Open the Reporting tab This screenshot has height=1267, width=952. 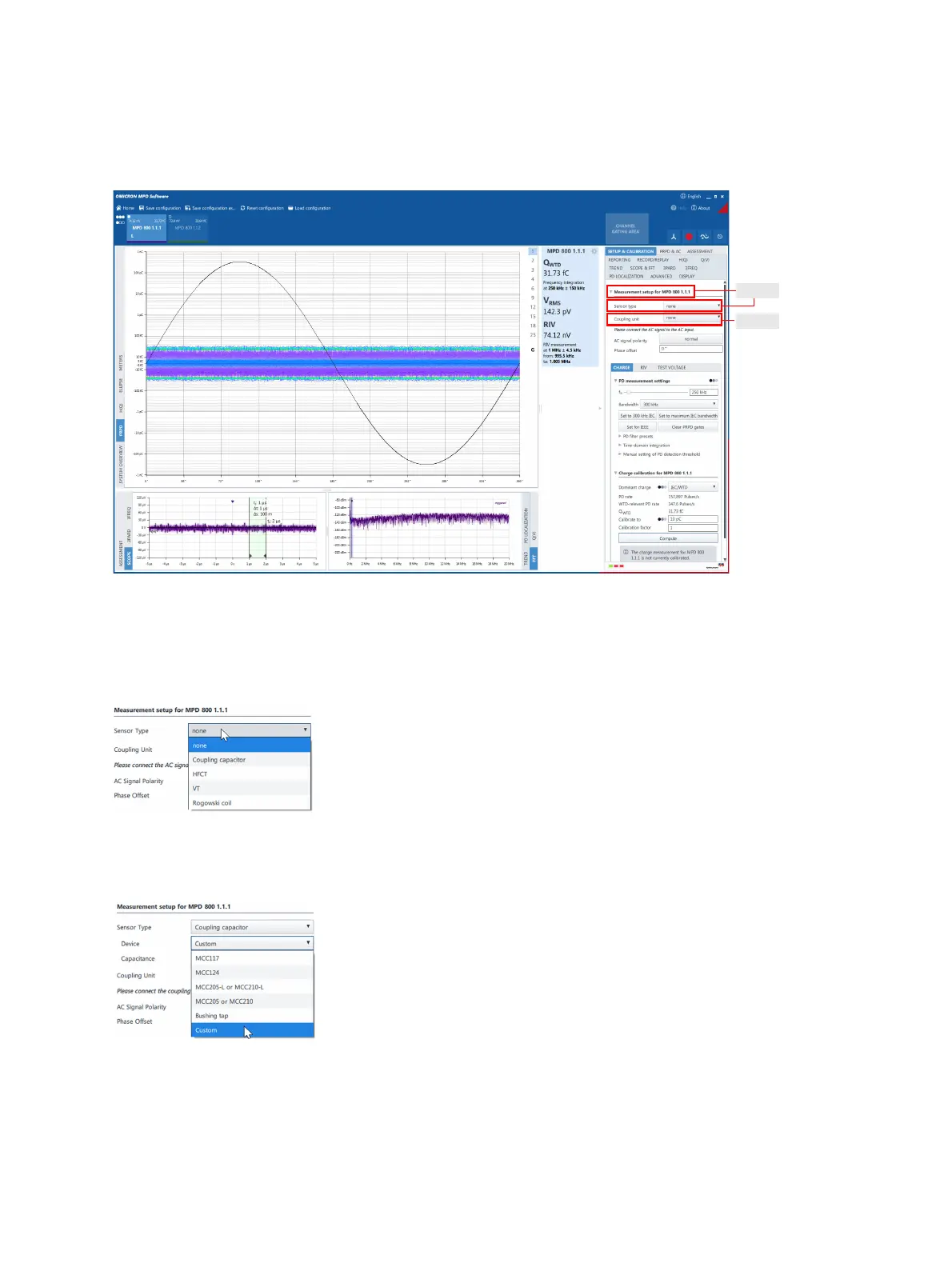[x=619, y=260]
